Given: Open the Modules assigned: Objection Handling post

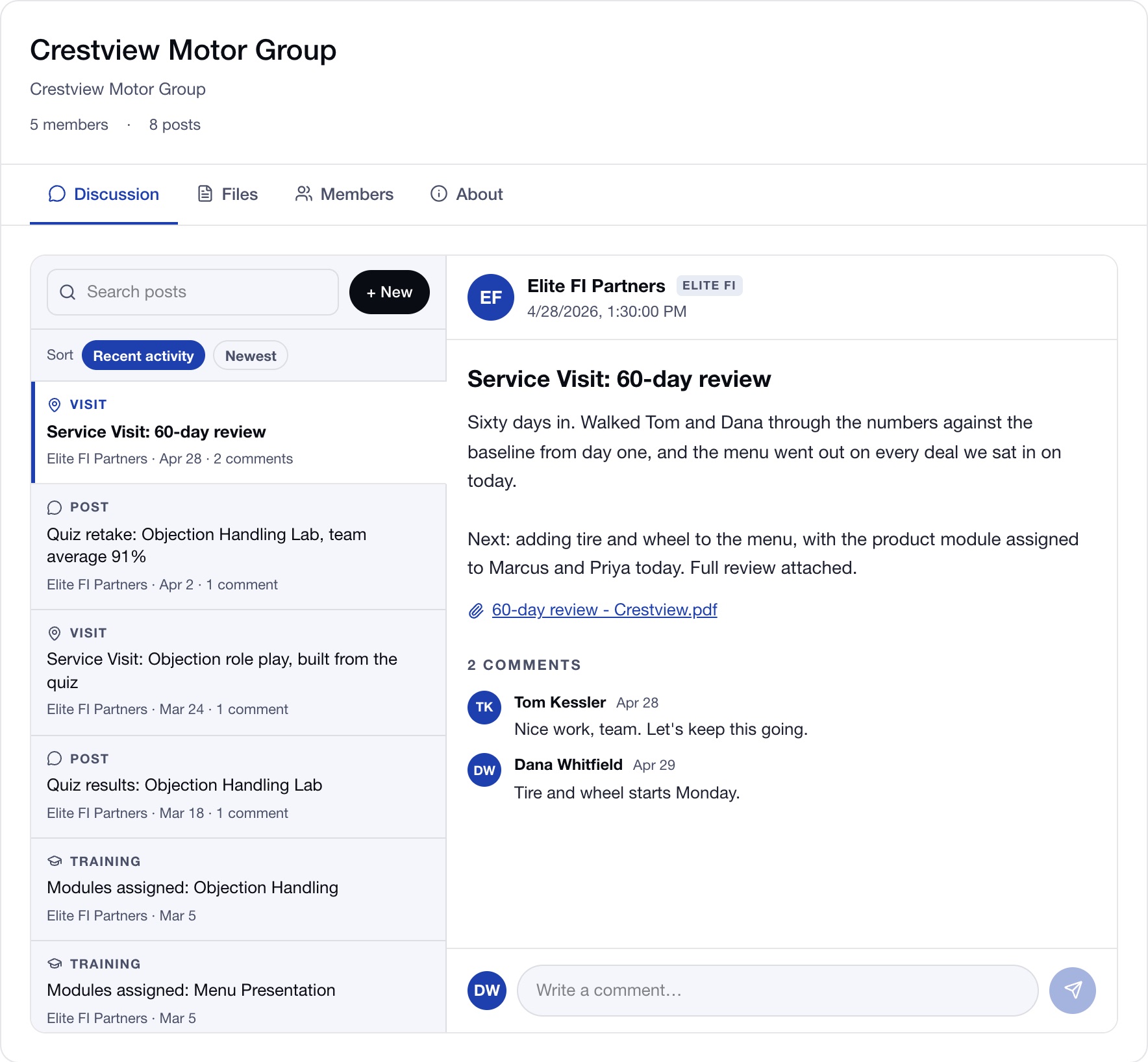Looking at the screenshot, I should pyautogui.click(x=239, y=889).
